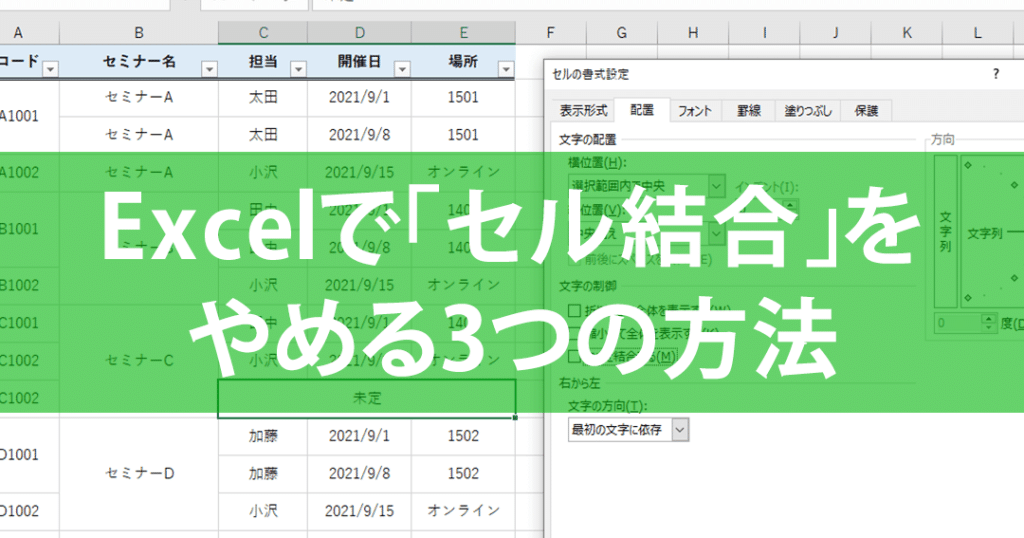Select the 1501 cell beside 2021/9/1
Viewport: 1024px width, 538px height.
[463, 97]
